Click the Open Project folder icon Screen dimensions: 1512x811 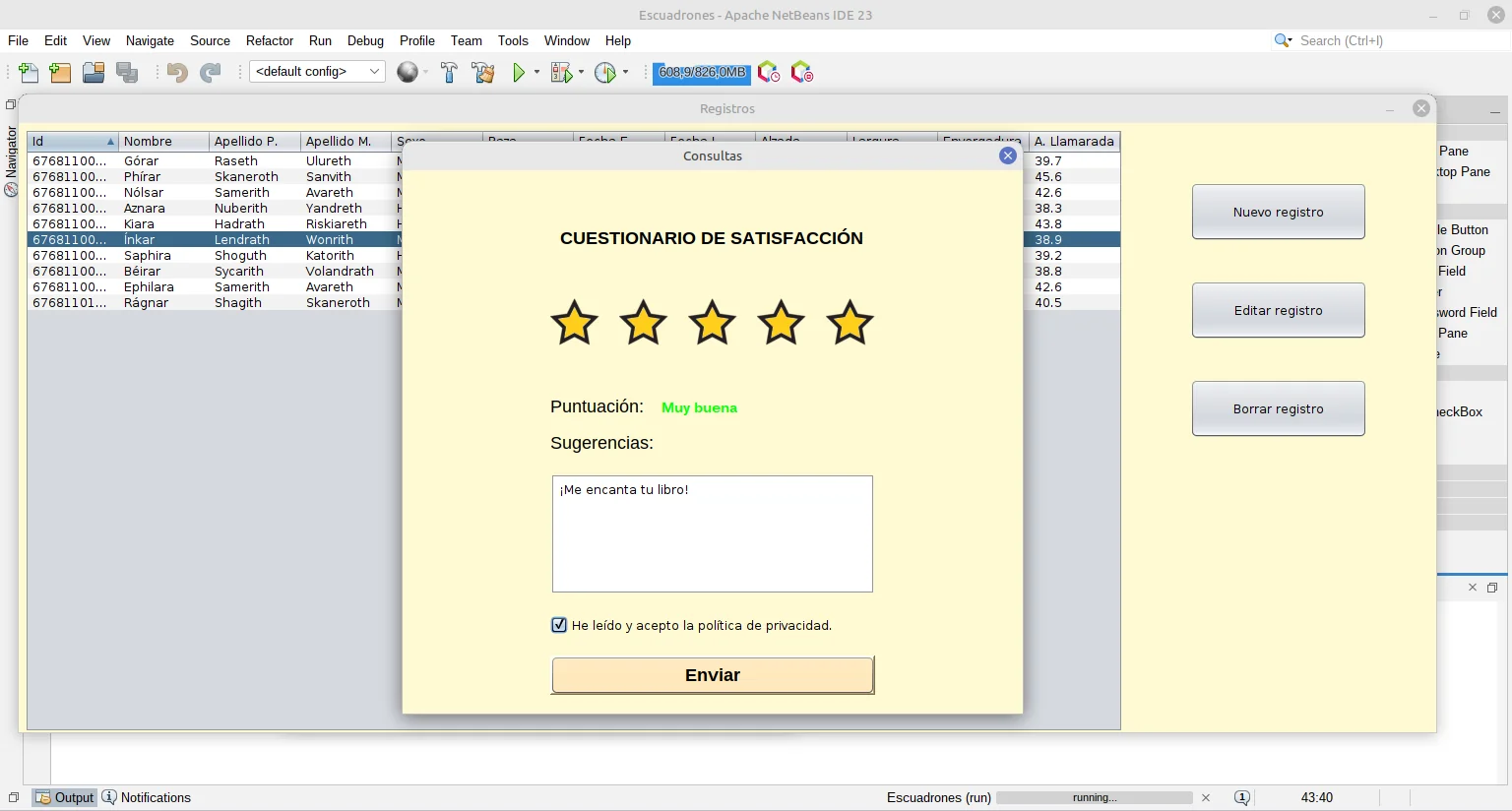click(94, 72)
